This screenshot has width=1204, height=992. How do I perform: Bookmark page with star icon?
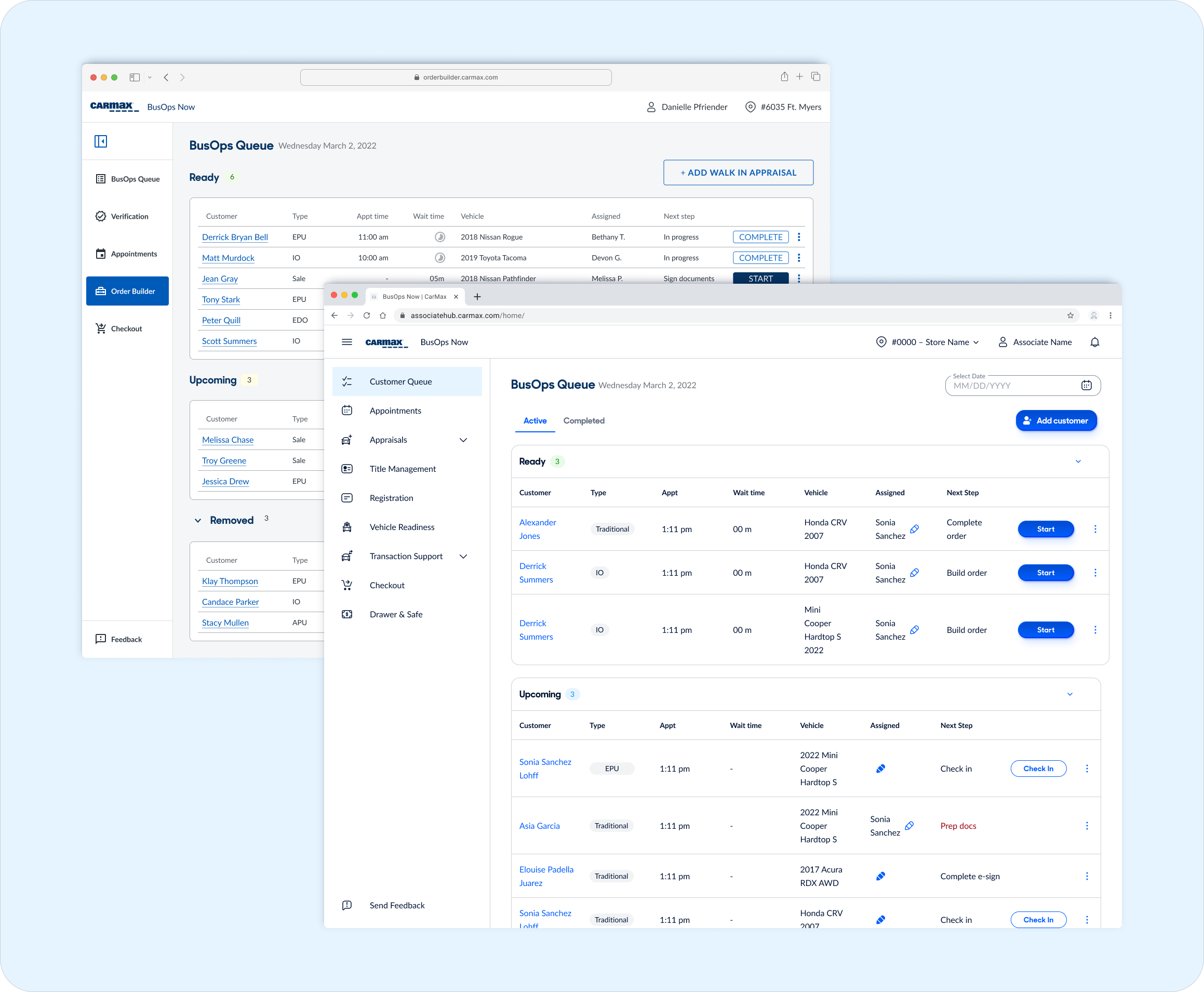(1071, 315)
